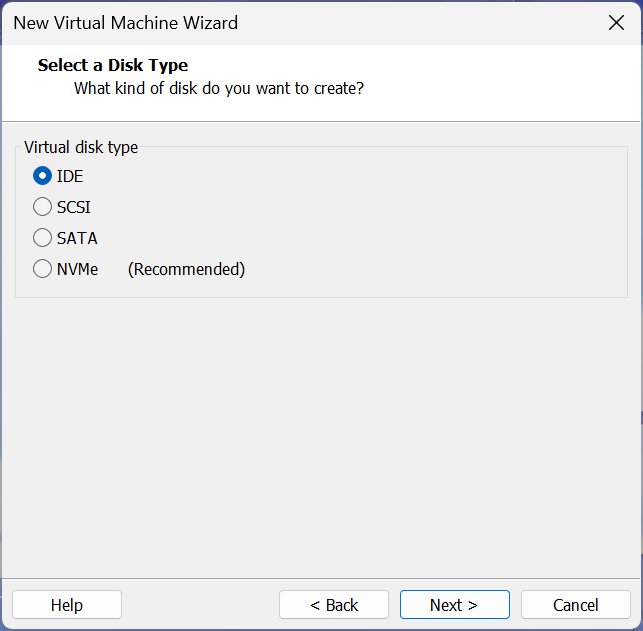Choose the SCSI disk type radio circle
This screenshot has width=643, height=631.
[x=42, y=207]
